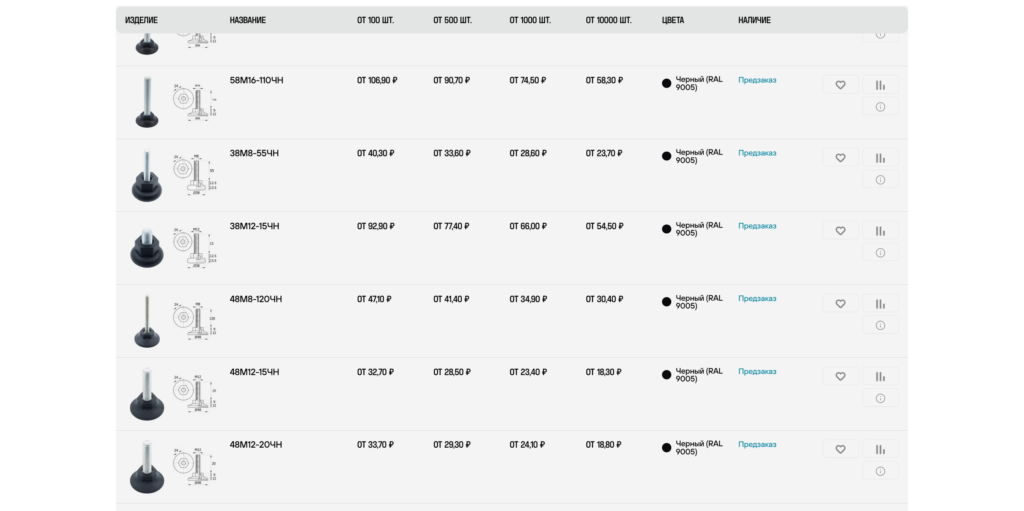Click the Название column header
This screenshot has height=511, width=1024.
pos(248,20)
